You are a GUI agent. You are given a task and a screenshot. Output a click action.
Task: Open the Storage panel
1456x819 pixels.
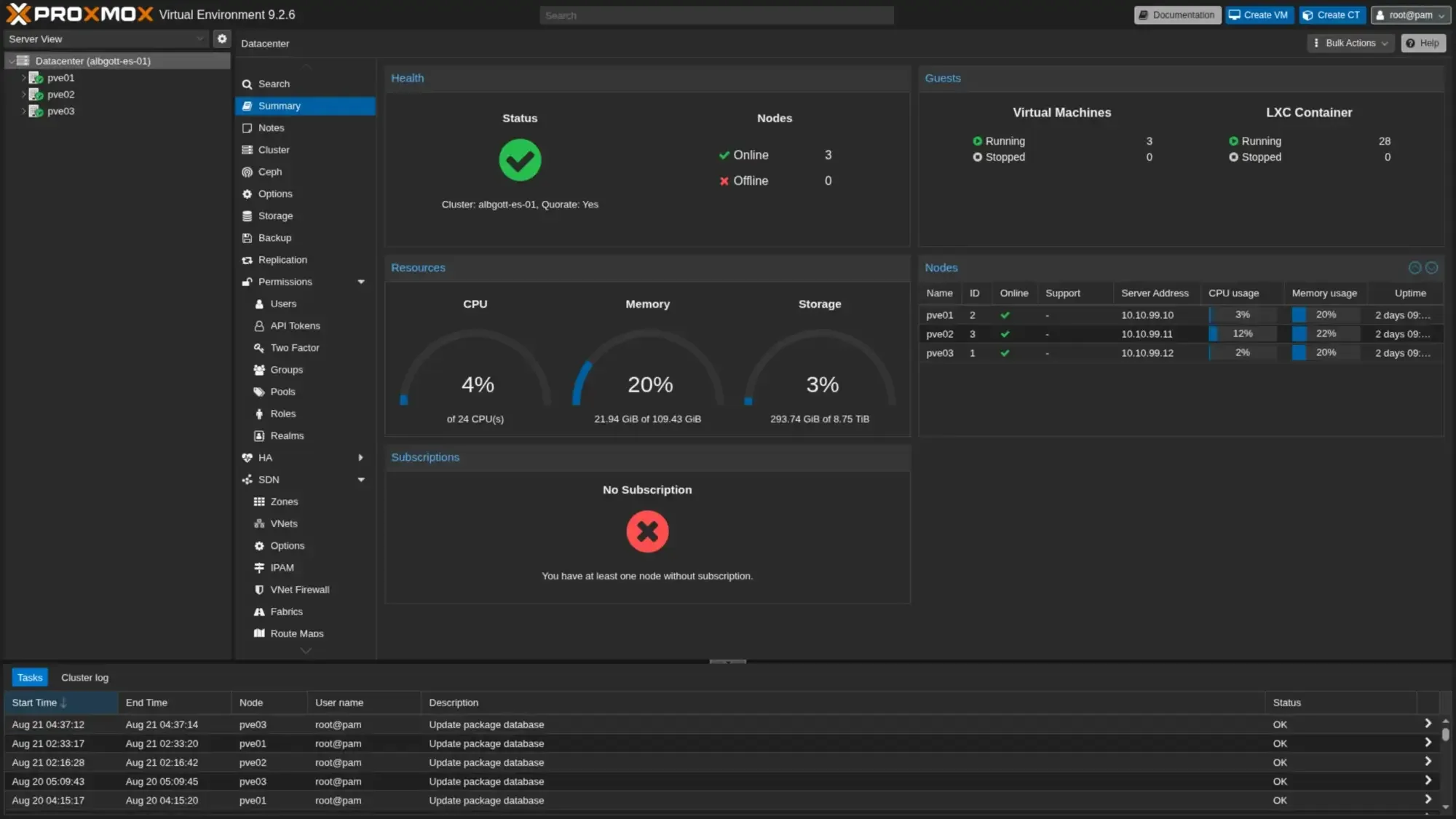[275, 216]
